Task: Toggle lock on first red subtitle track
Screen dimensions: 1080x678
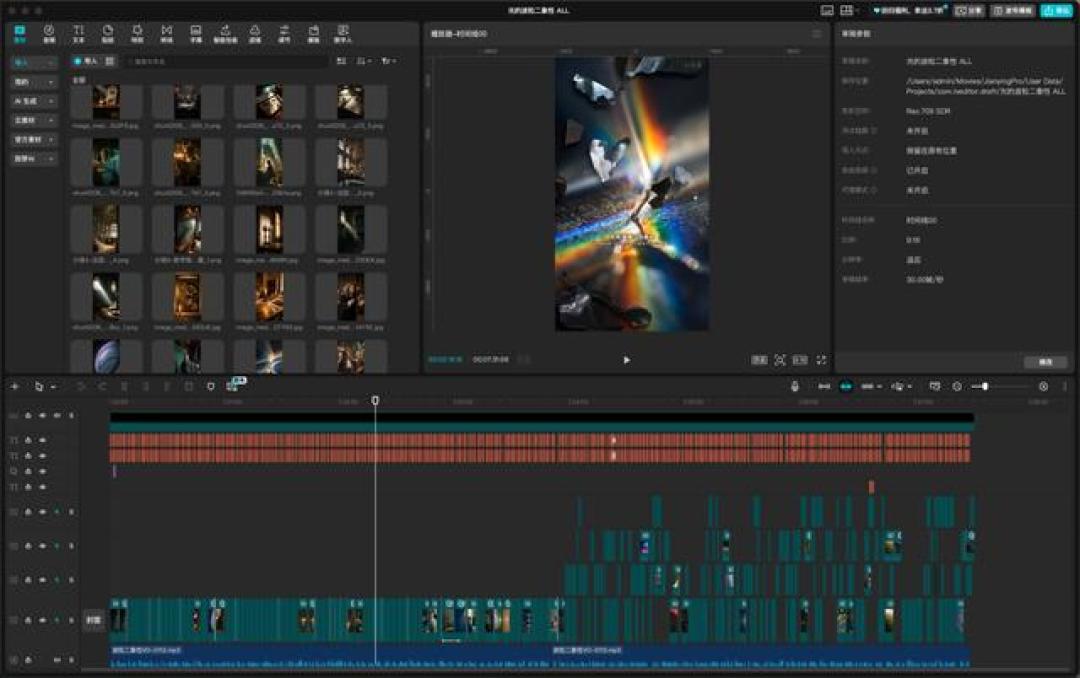Action: 28,440
